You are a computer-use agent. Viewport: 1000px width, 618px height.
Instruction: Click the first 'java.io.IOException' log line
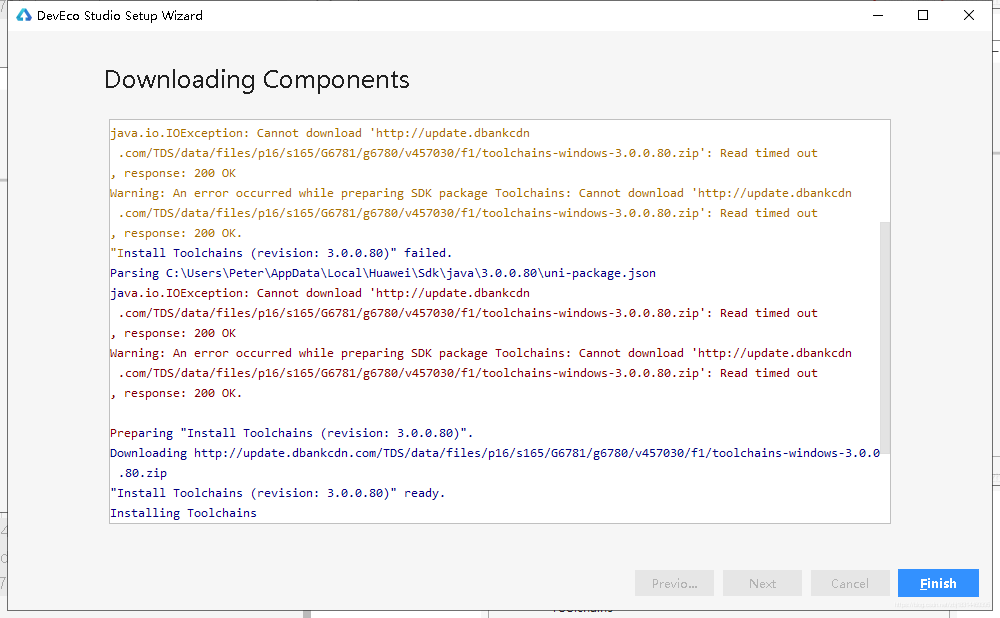tap(320, 133)
